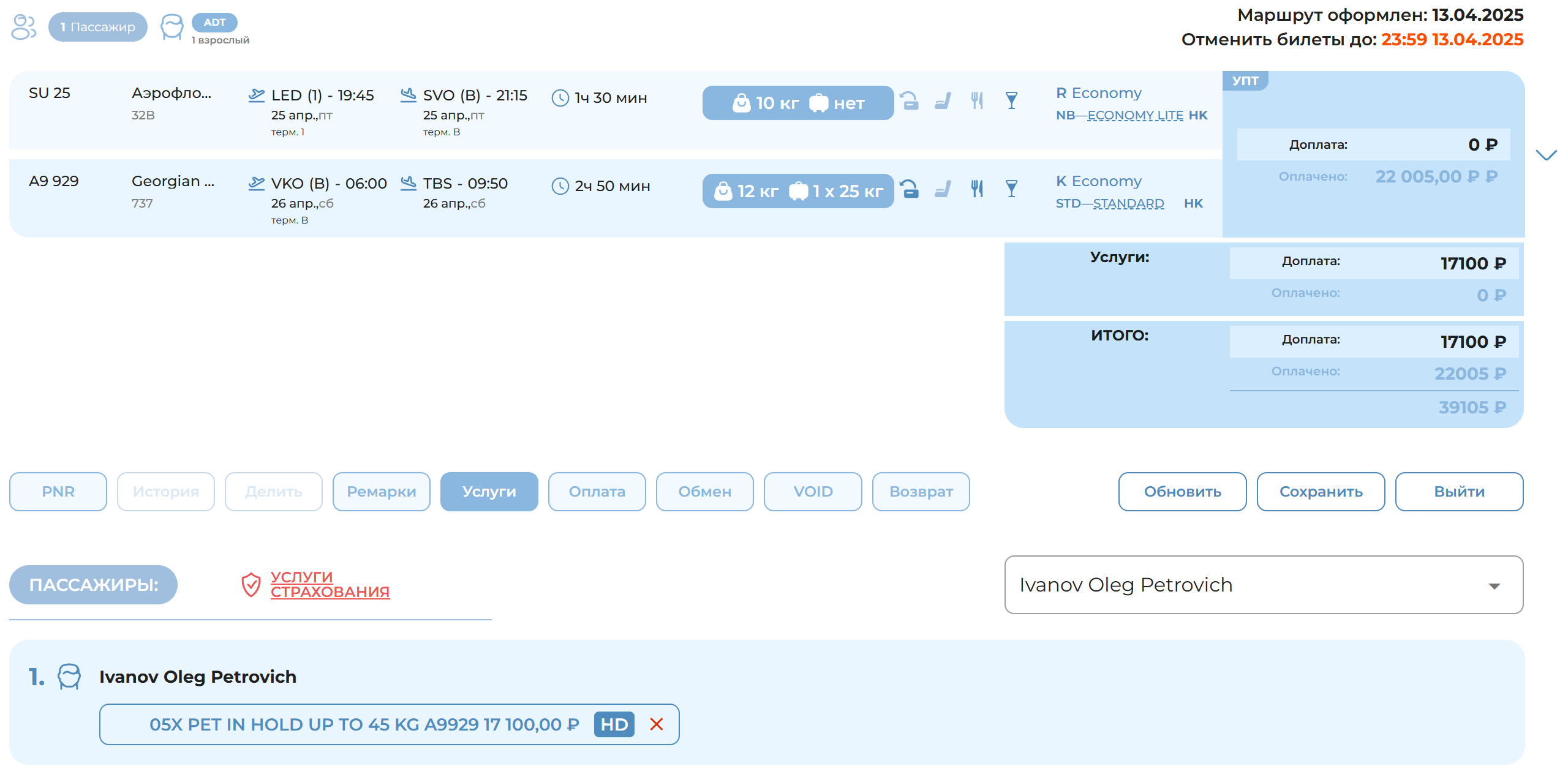Toggle the 1 Пассажир pill
The height and width of the screenshot is (774, 1568).
pos(98,27)
